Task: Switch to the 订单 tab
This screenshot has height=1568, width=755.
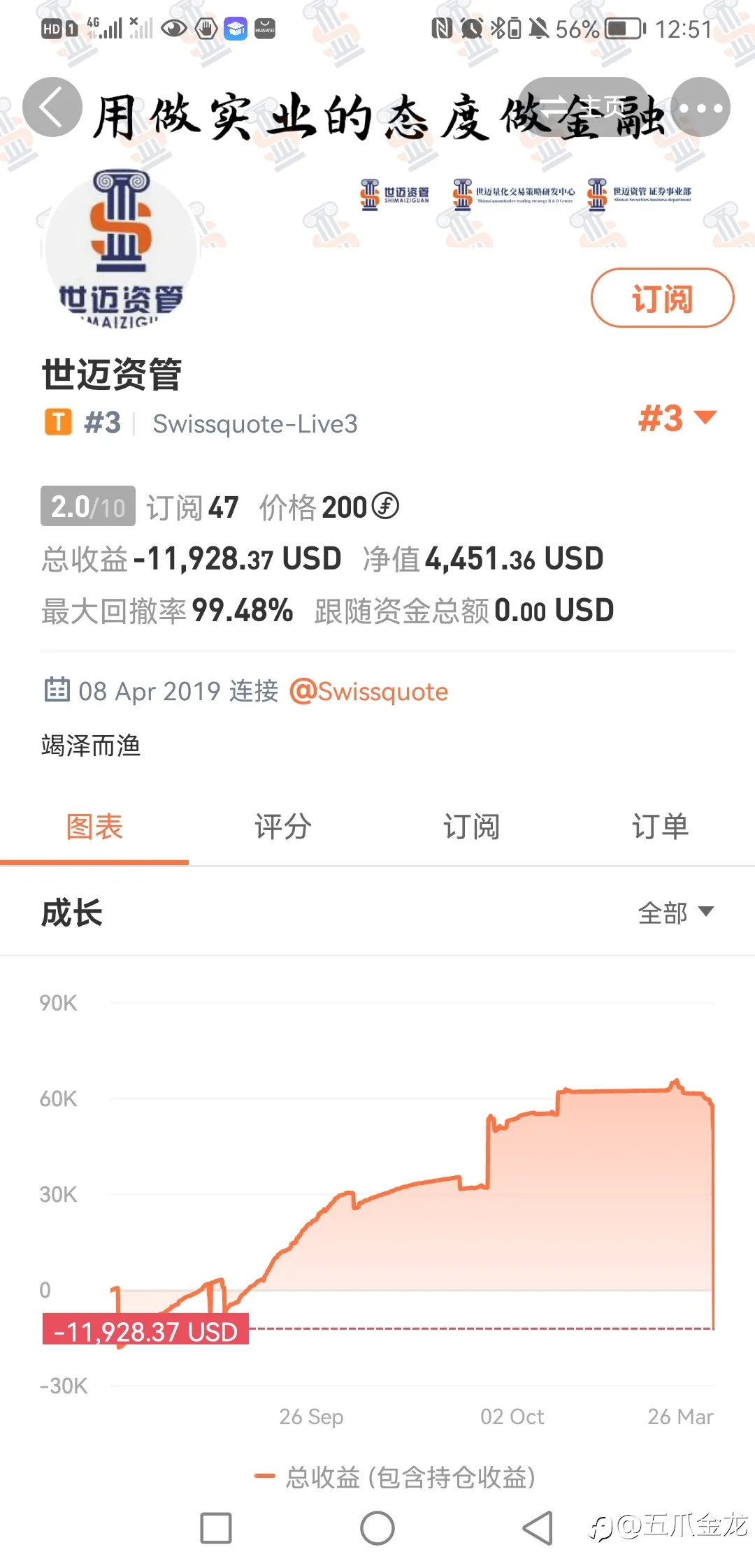Action: (661, 827)
